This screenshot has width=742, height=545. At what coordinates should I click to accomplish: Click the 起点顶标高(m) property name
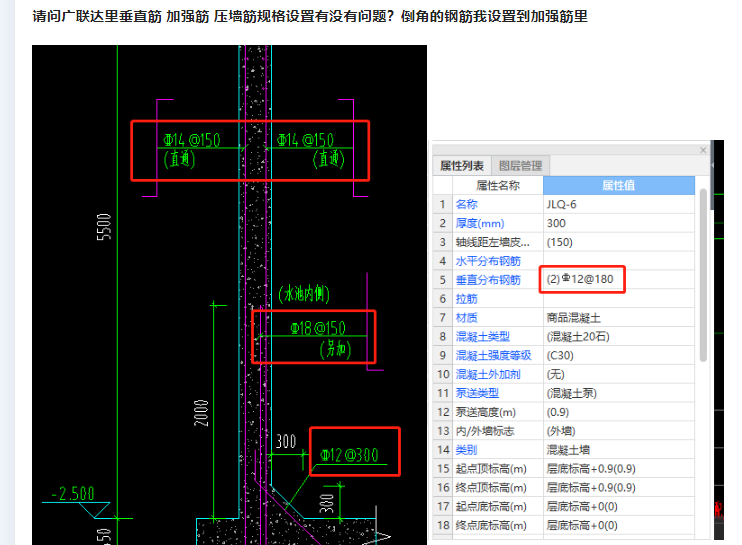coord(491,469)
